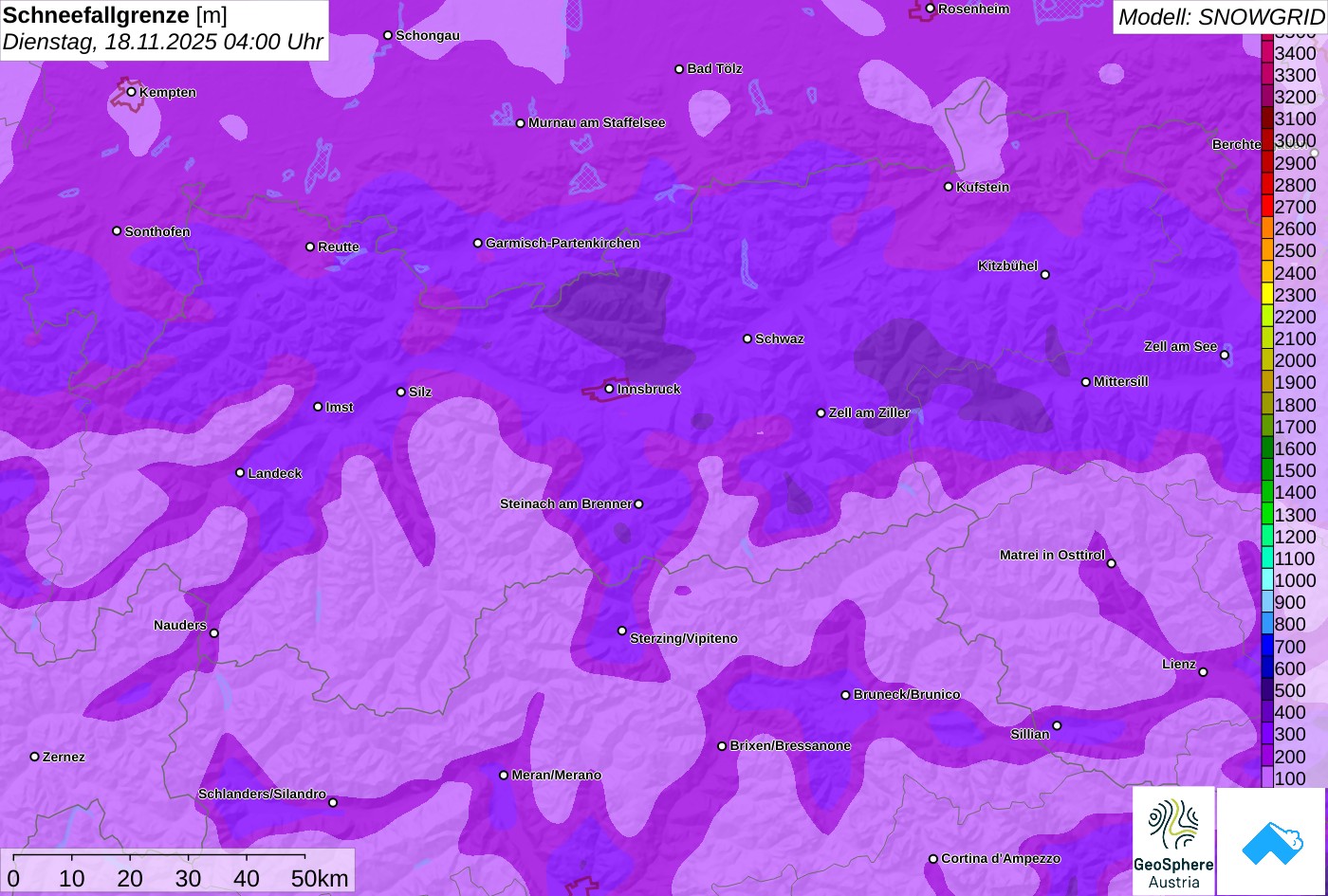The image size is (1328, 896).
Task: Click the 2300 legend value
Action: (1296, 295)
